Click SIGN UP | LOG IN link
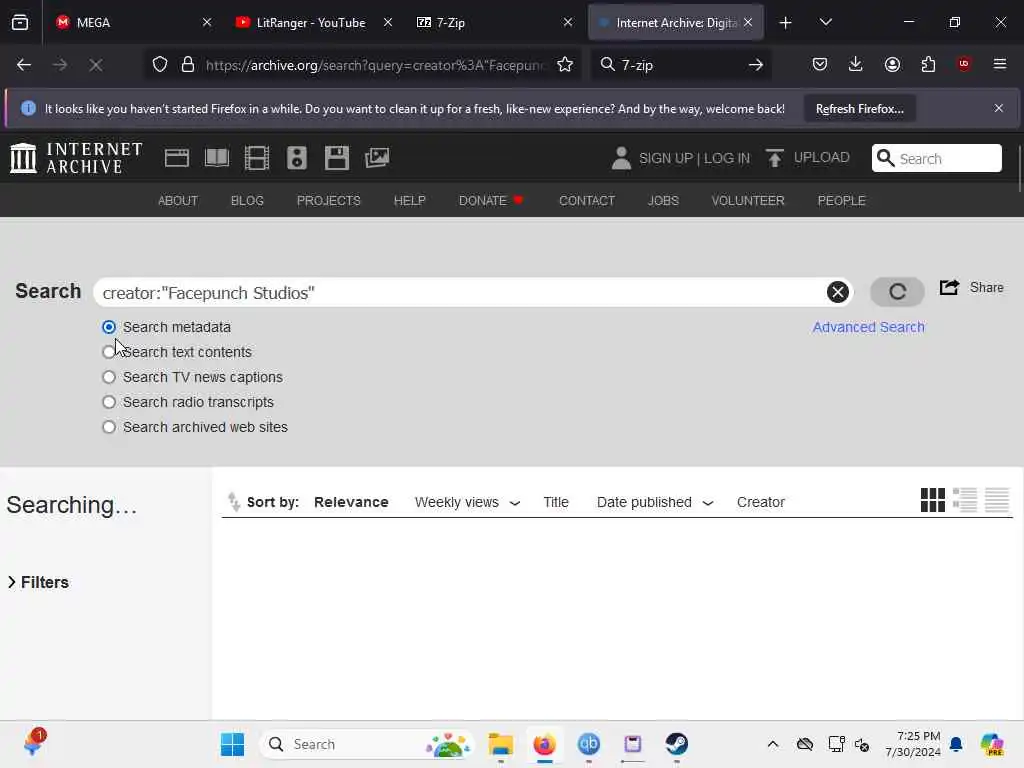1024x768 pixels. click(x=694, y=158)
